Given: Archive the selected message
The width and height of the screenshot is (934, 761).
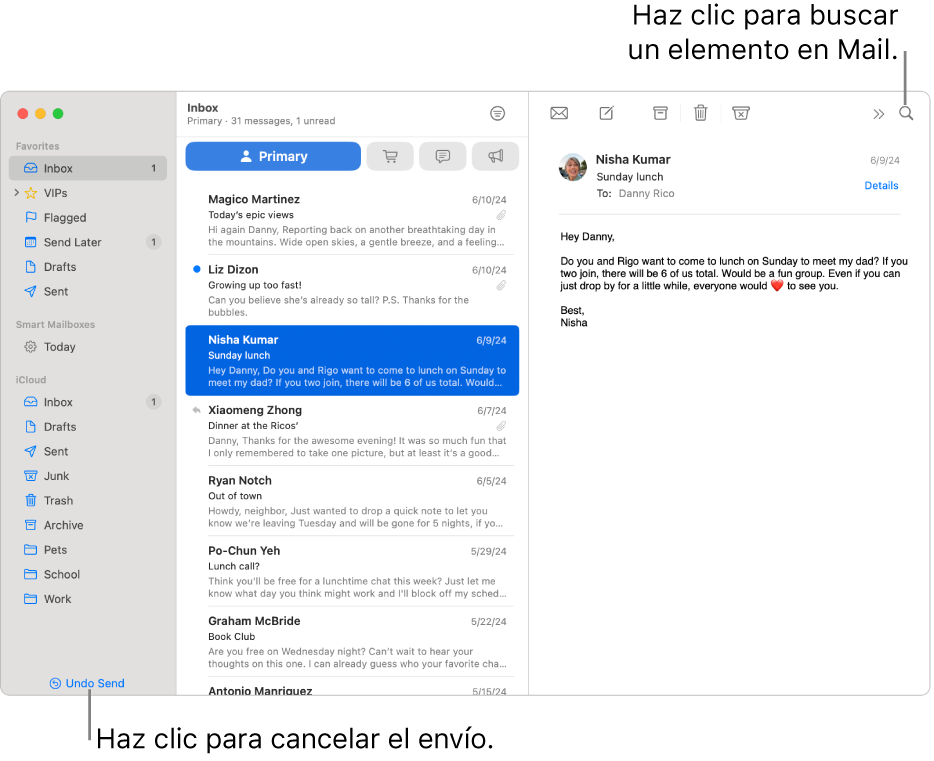Looking at the screenshot, I should (660, 113).
